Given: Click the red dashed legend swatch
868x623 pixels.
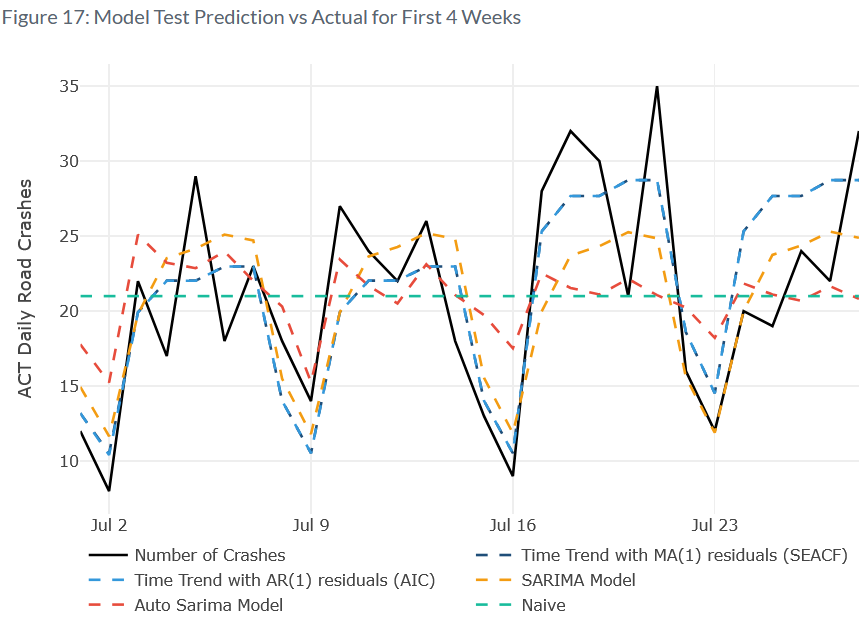Looking at the screenshot, I should tap(107, 605).
